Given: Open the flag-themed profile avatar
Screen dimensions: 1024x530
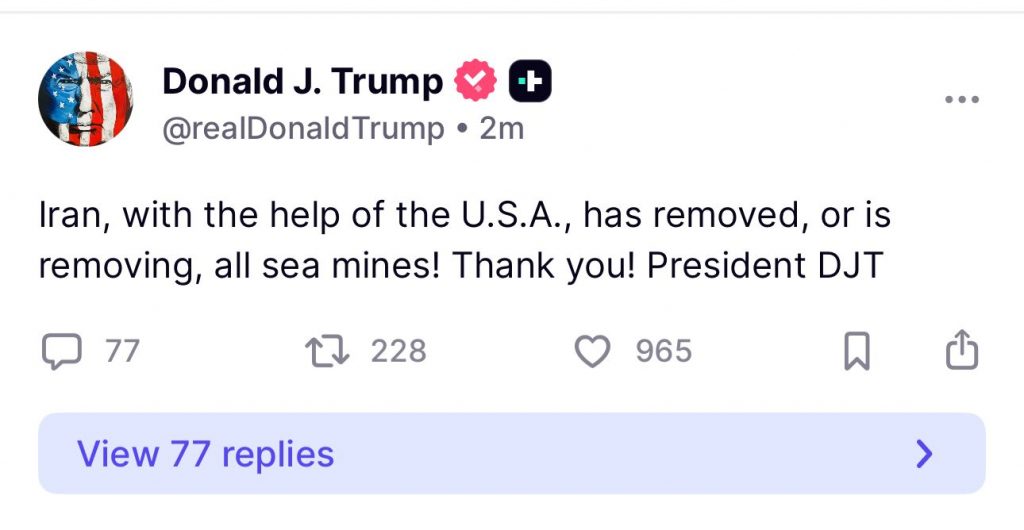Looking at the screenshot, I should point(85,99).
